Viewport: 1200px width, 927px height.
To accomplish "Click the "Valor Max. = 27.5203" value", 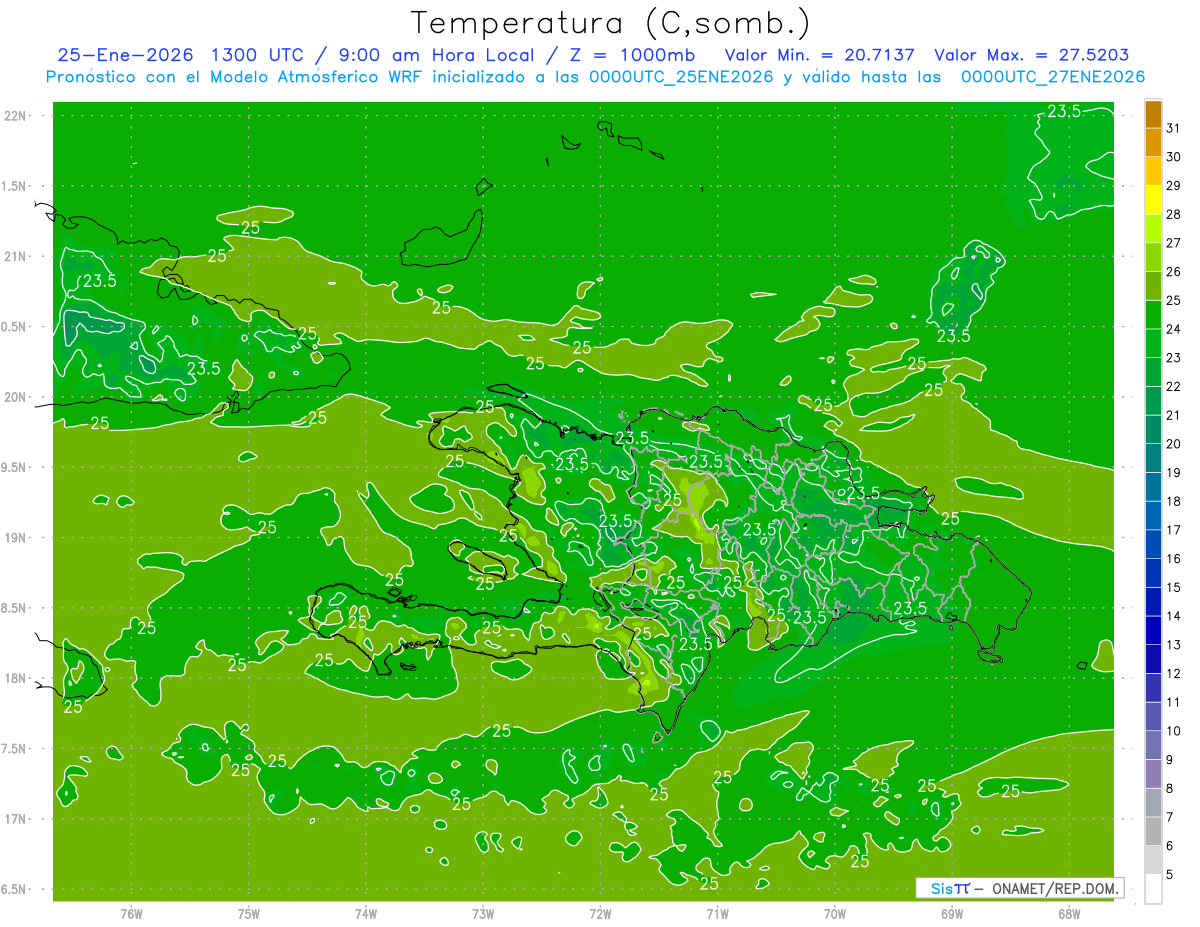I will point(1032,55).
